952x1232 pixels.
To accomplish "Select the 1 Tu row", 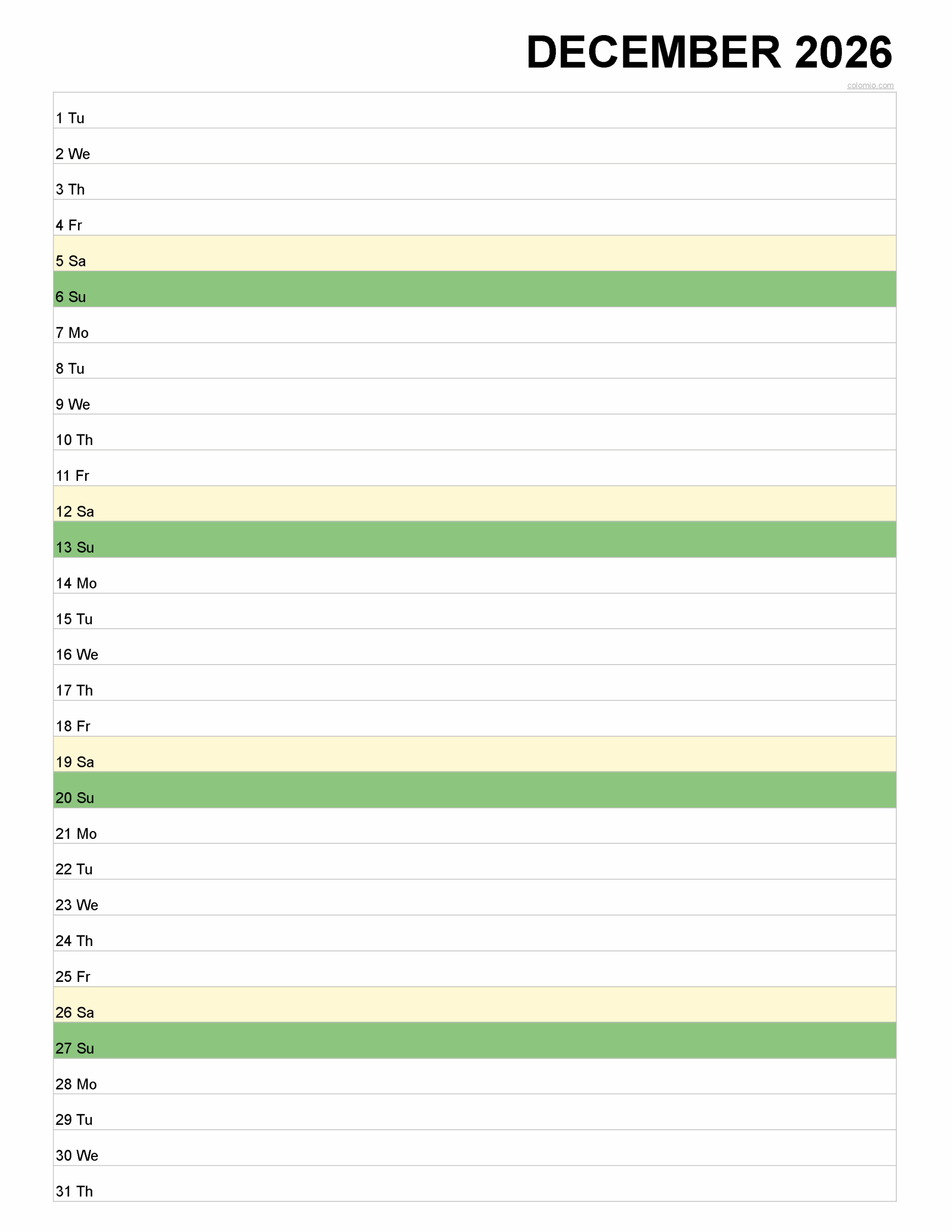I will [475, 111].
